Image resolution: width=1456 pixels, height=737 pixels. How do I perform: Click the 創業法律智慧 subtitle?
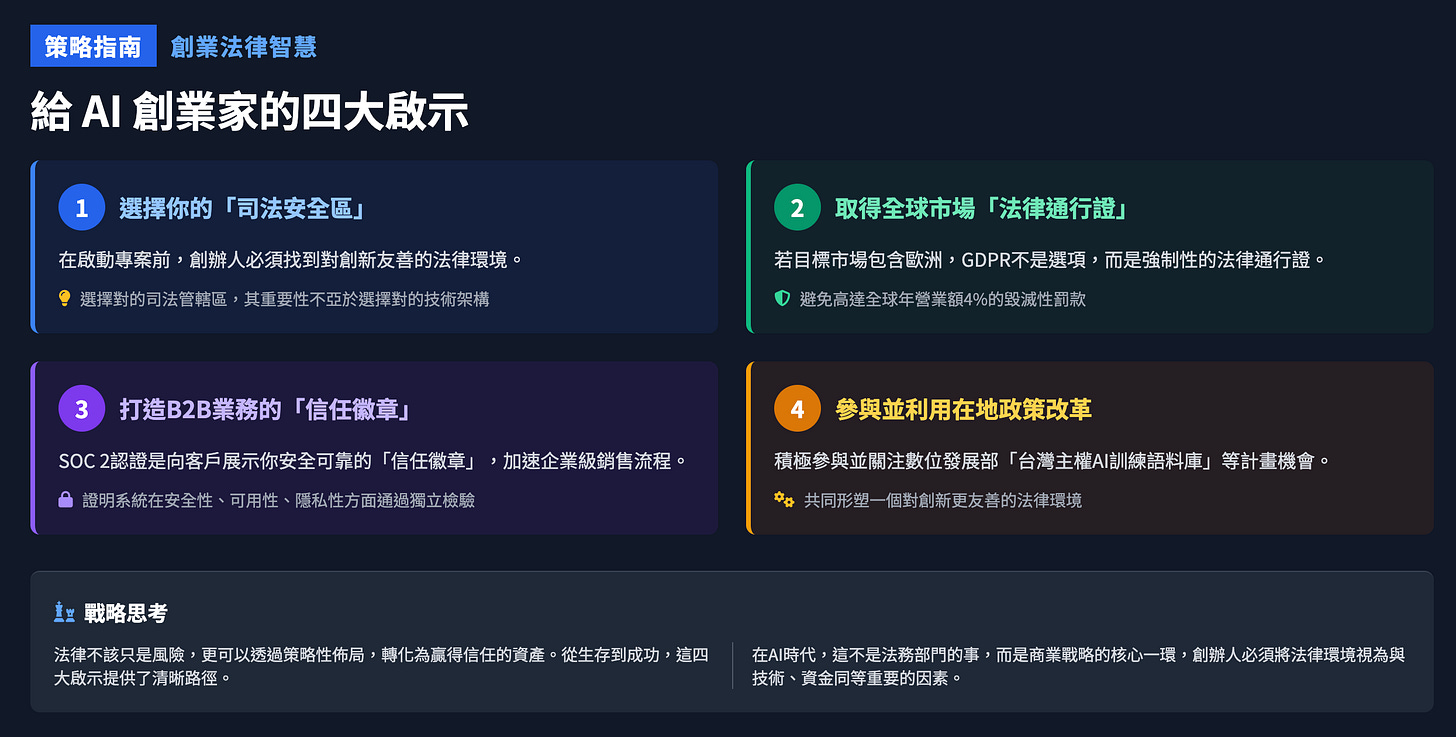pyautogui.click(x=244, y=47)
